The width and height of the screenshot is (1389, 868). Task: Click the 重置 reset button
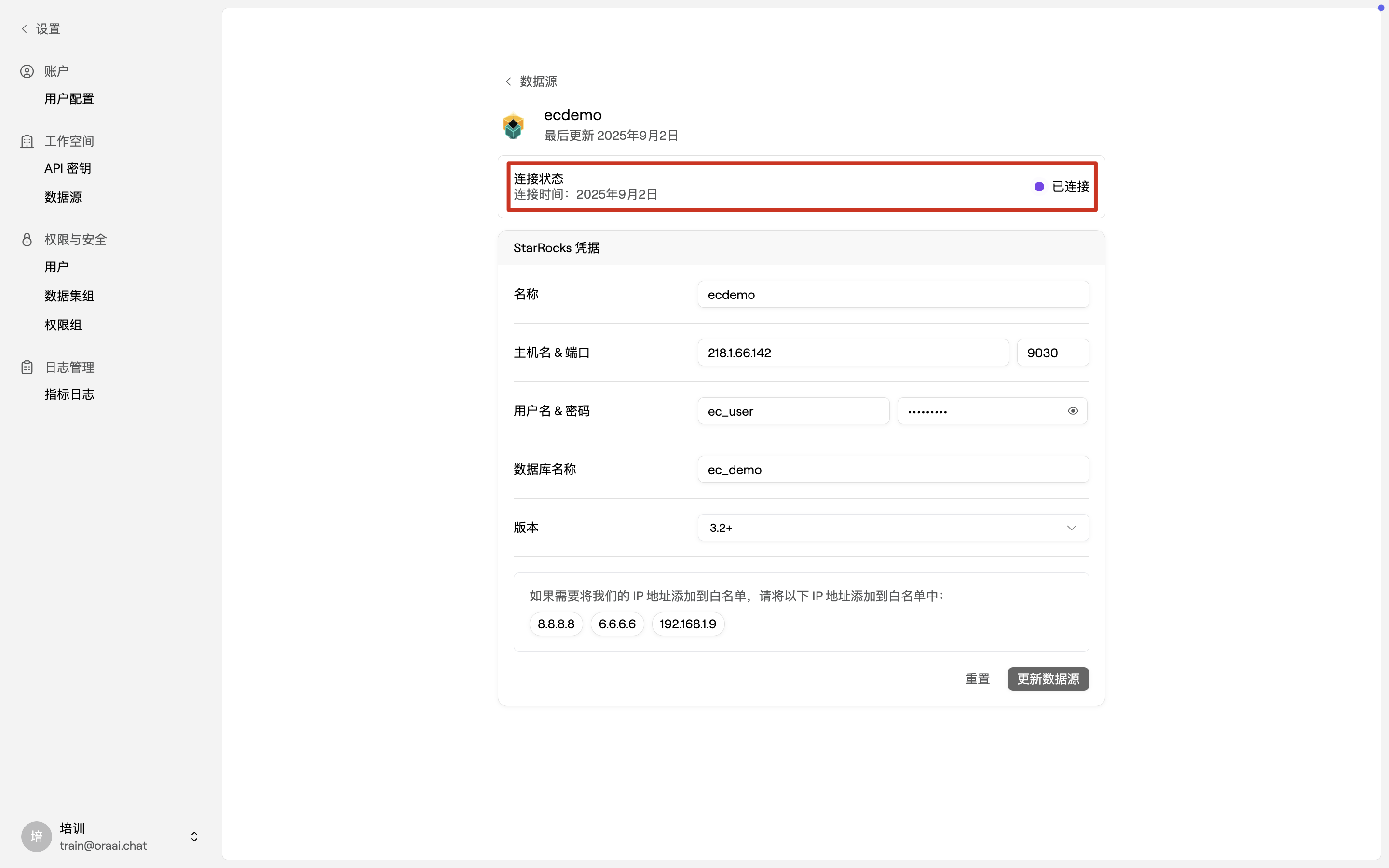(977, 678)
